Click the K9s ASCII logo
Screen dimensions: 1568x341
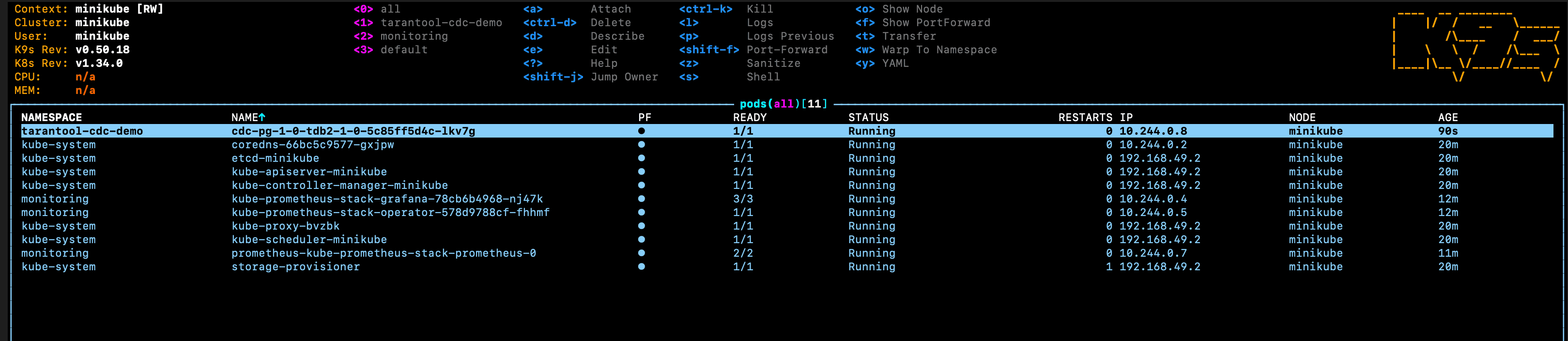point(1476,46)
